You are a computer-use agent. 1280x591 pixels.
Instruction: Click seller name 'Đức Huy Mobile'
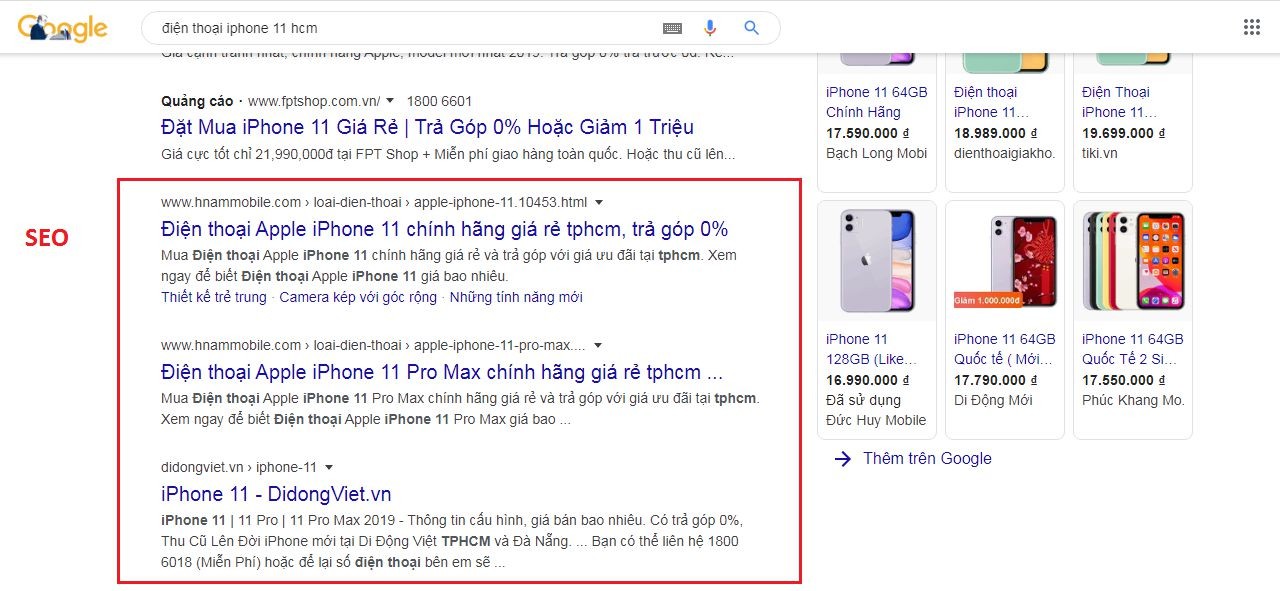pyautogui.click(x=876, y=420)
